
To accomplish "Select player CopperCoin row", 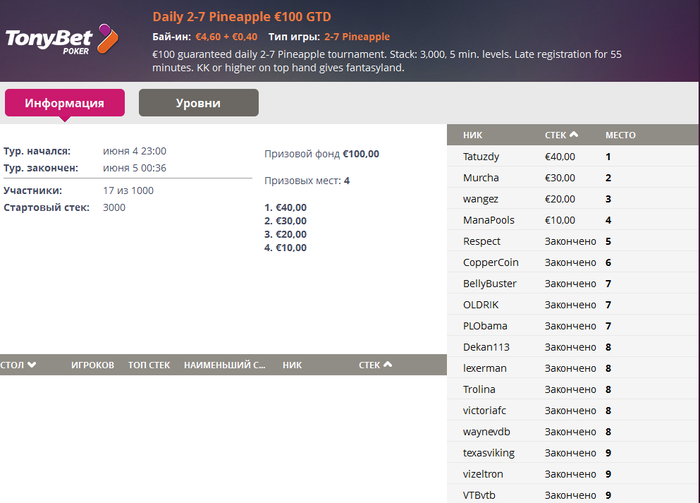I will [572, 262].
